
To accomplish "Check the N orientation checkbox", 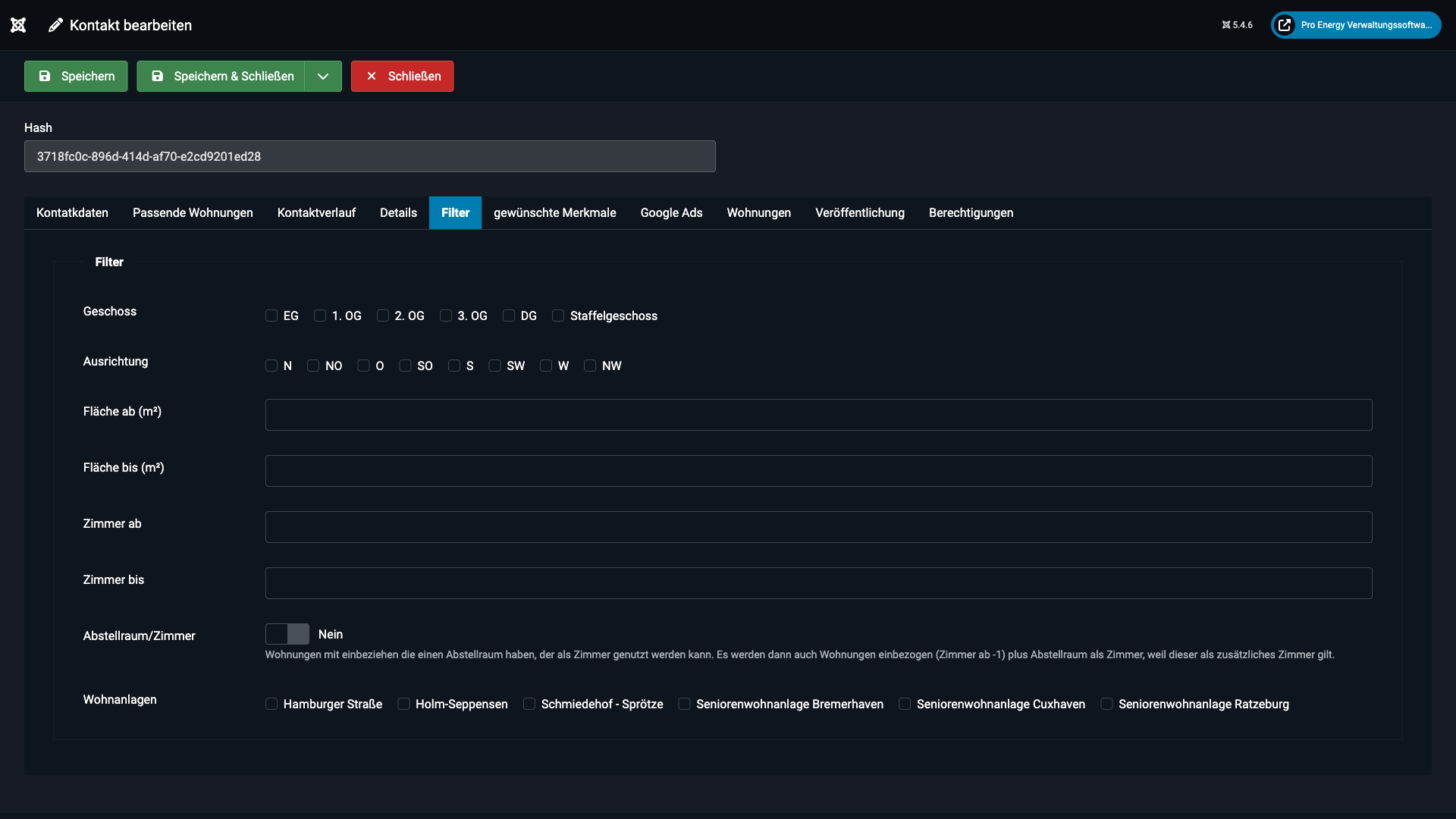I will point(271,366).
